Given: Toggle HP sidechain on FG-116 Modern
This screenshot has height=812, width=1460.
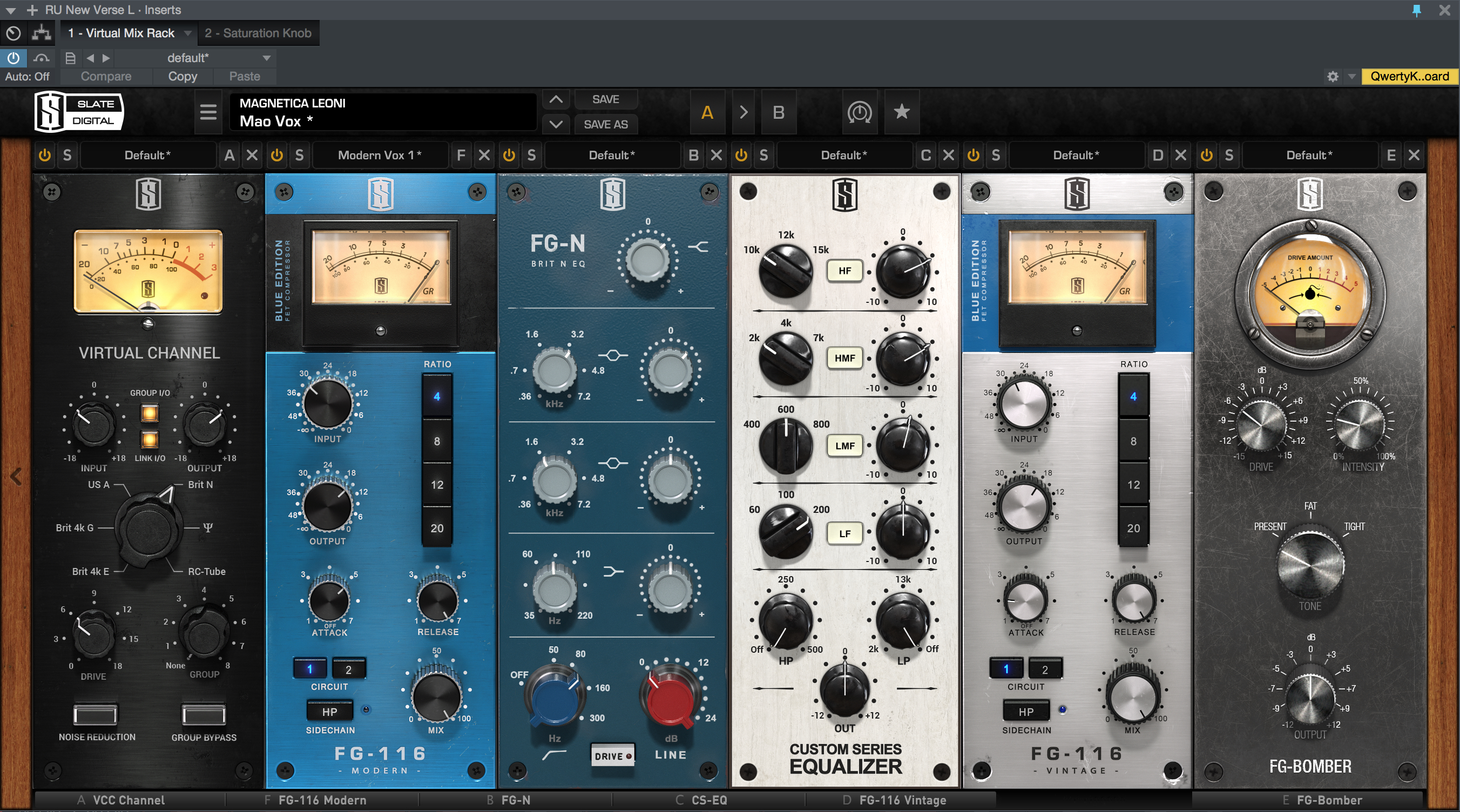Looking at the screenshot, I should 330,711.
